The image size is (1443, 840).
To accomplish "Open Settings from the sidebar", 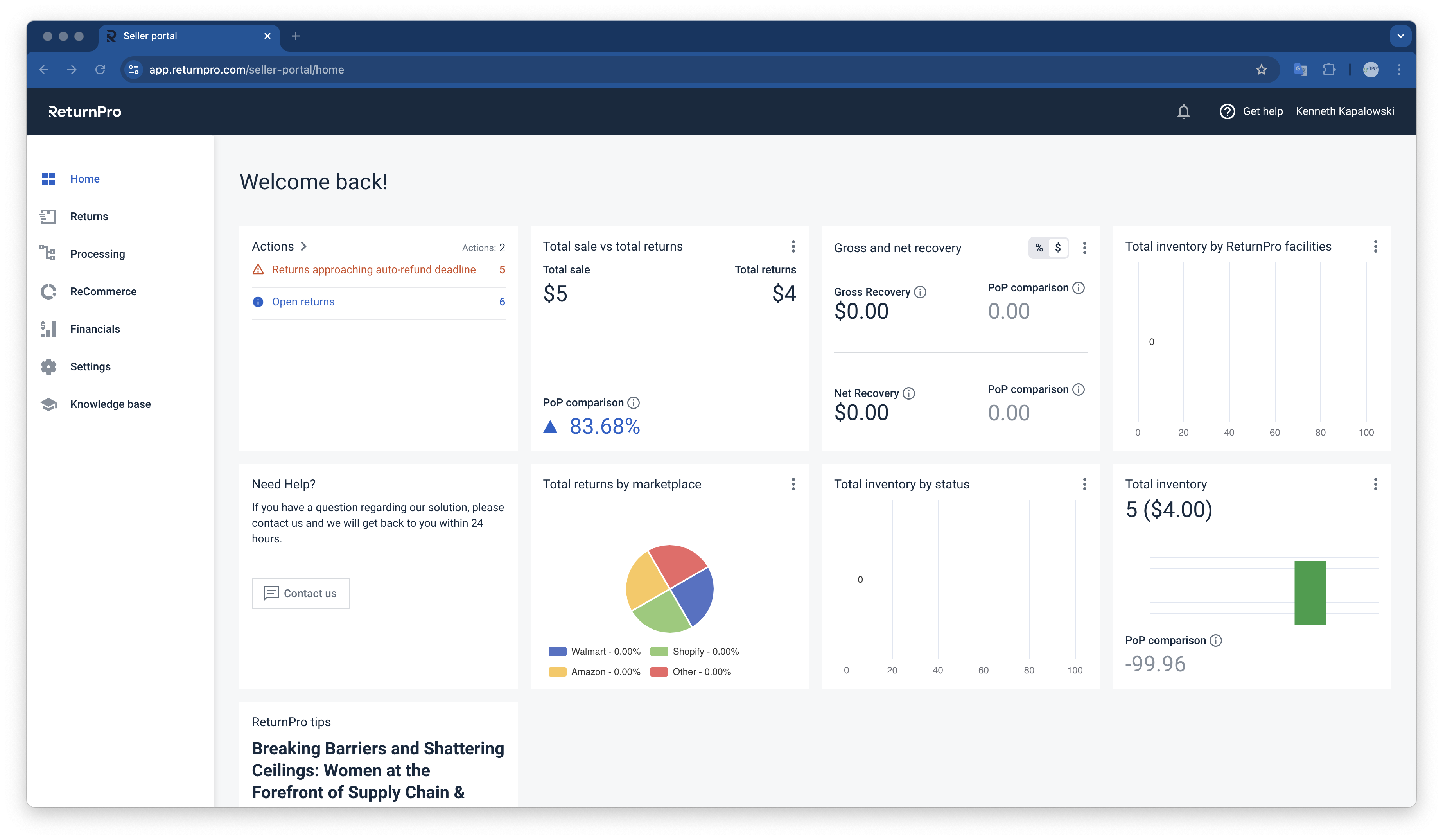I will (90, 366).
